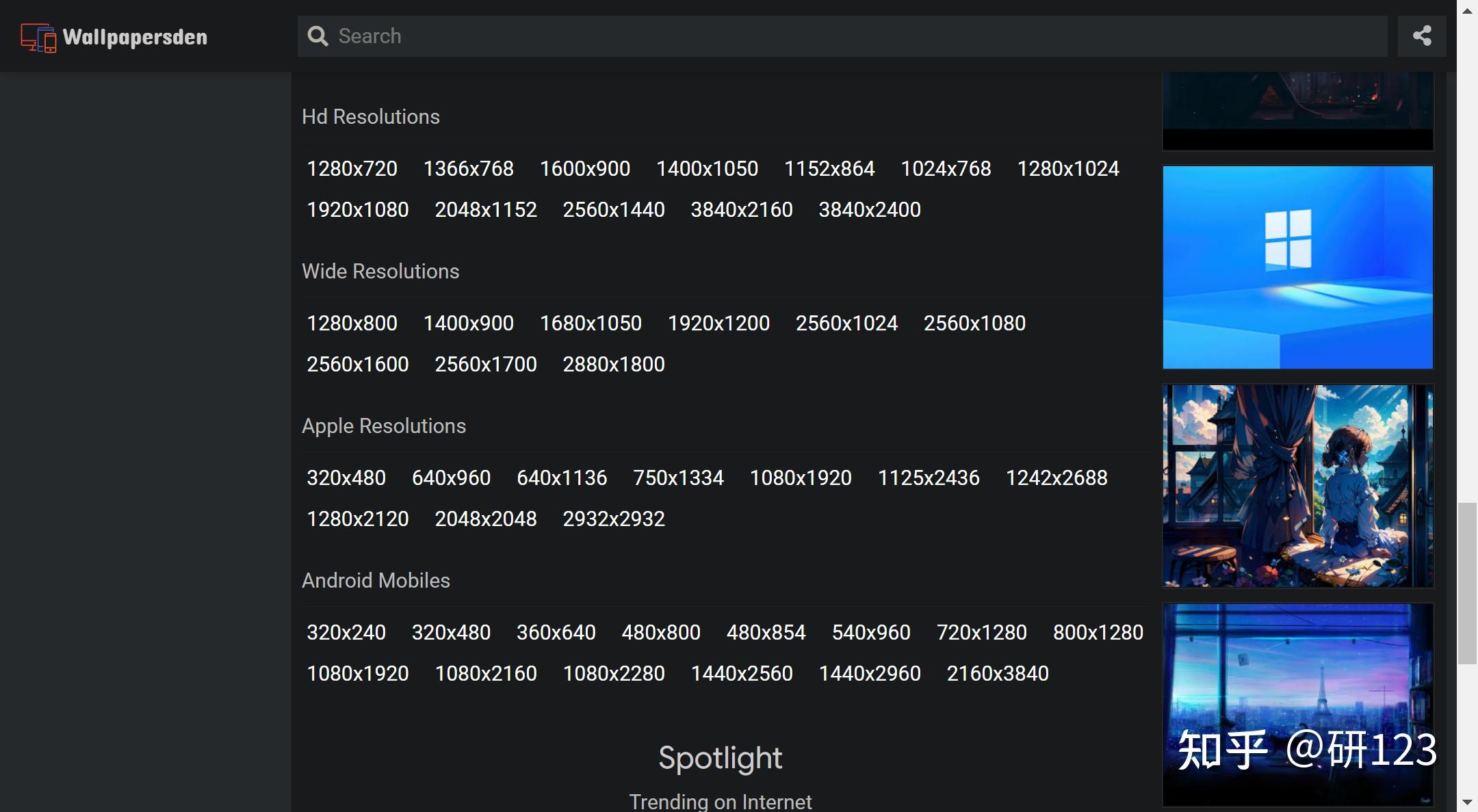Select the 2160x3840 resolution
Image resolution: width=1478 pixels, height=812 pixels.
pos(998,674)
